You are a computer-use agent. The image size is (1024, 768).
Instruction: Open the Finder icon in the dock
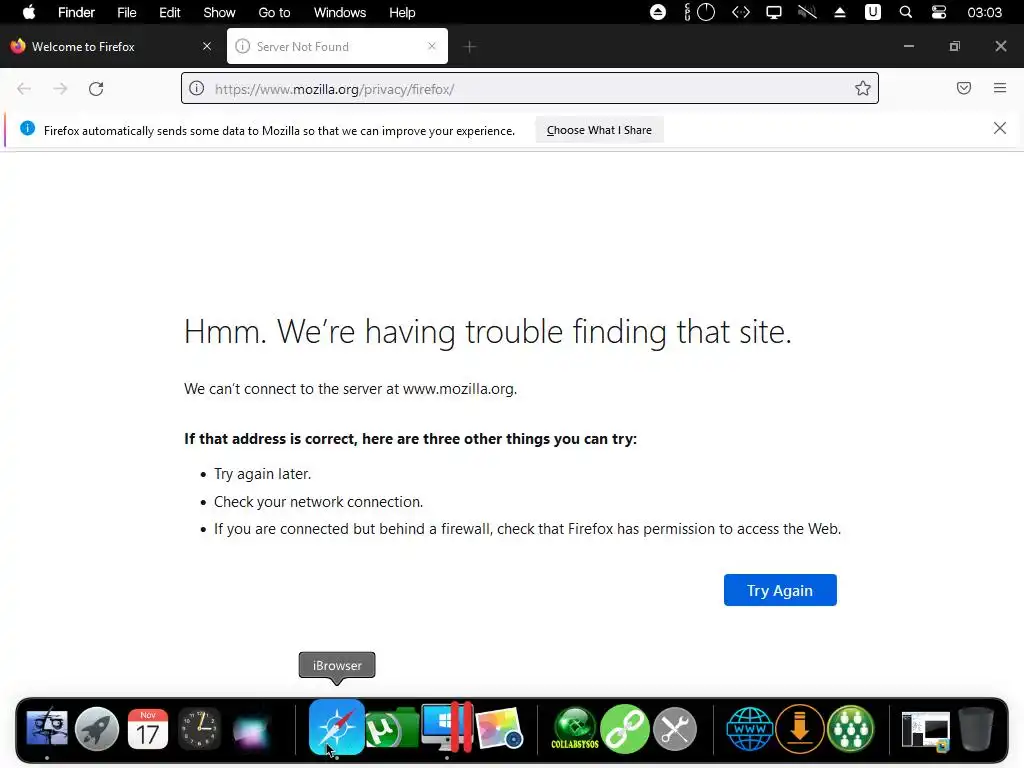[x=47, y=728]
